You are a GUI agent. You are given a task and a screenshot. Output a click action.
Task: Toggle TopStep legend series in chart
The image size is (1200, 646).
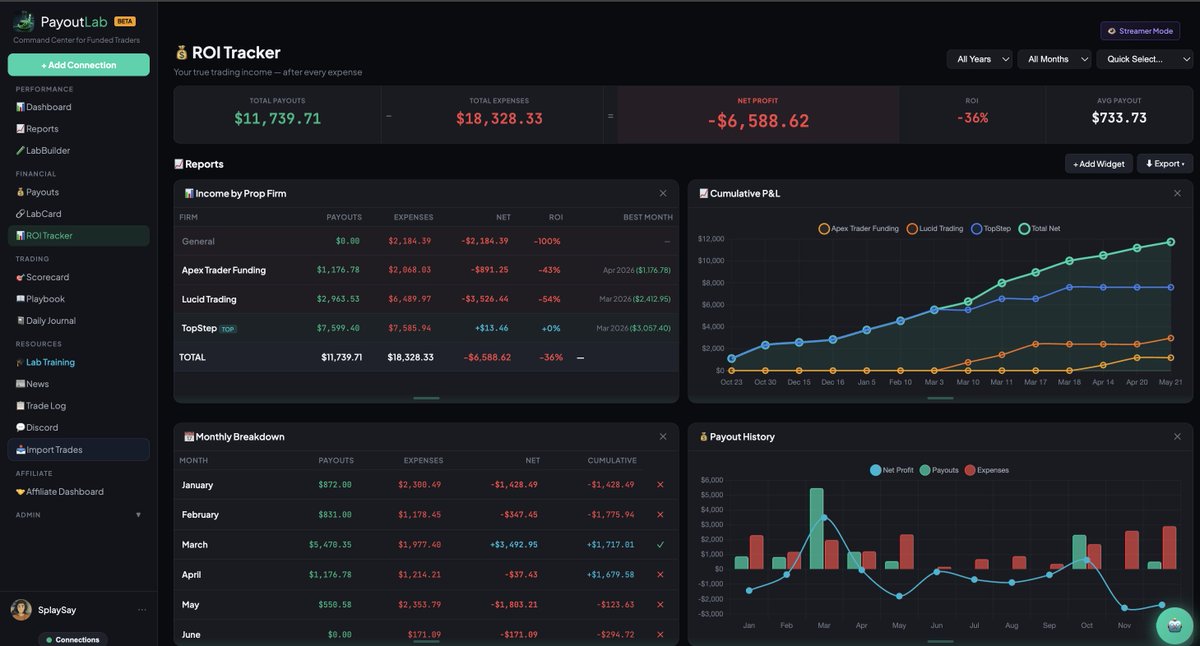pos(991,229)
